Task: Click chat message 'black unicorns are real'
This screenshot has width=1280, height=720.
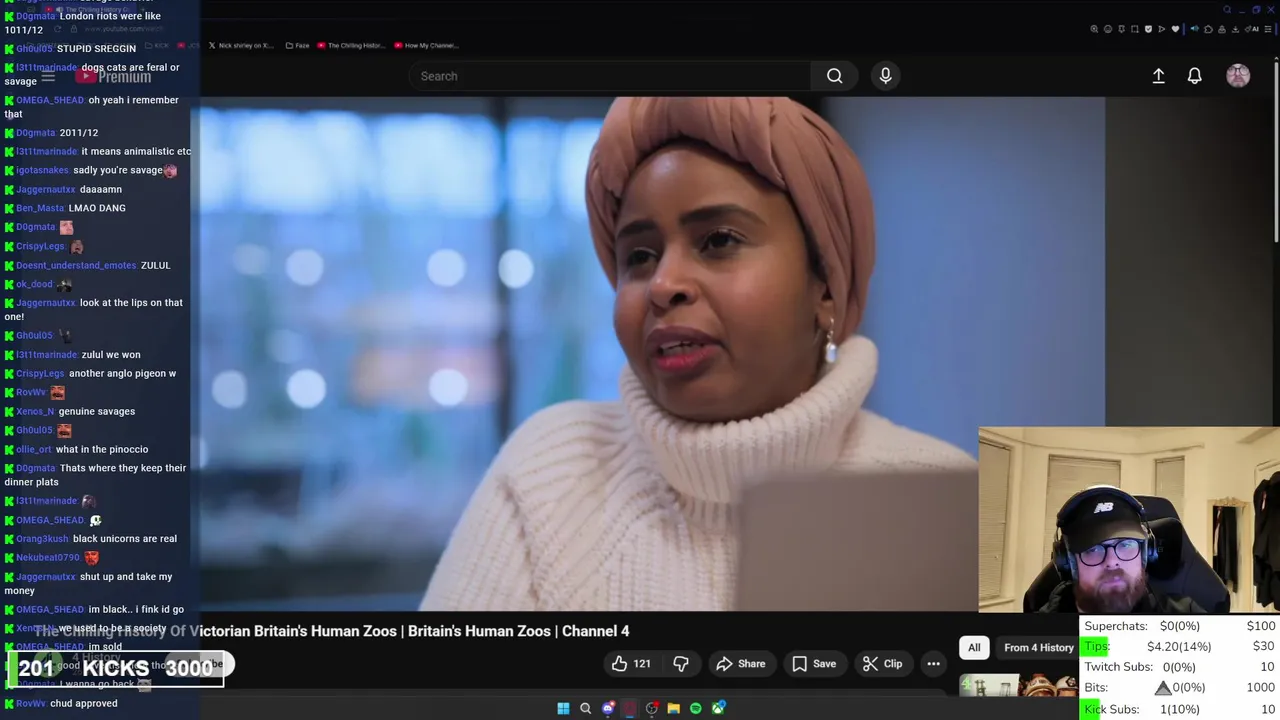Action: (125, 539)
